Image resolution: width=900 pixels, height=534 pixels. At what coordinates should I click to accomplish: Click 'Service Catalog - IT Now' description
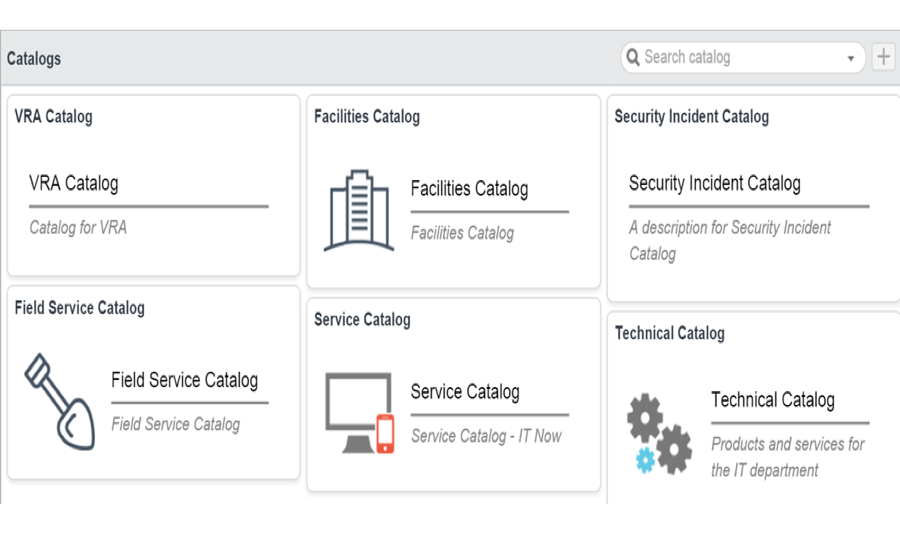(x=486, y=436)
